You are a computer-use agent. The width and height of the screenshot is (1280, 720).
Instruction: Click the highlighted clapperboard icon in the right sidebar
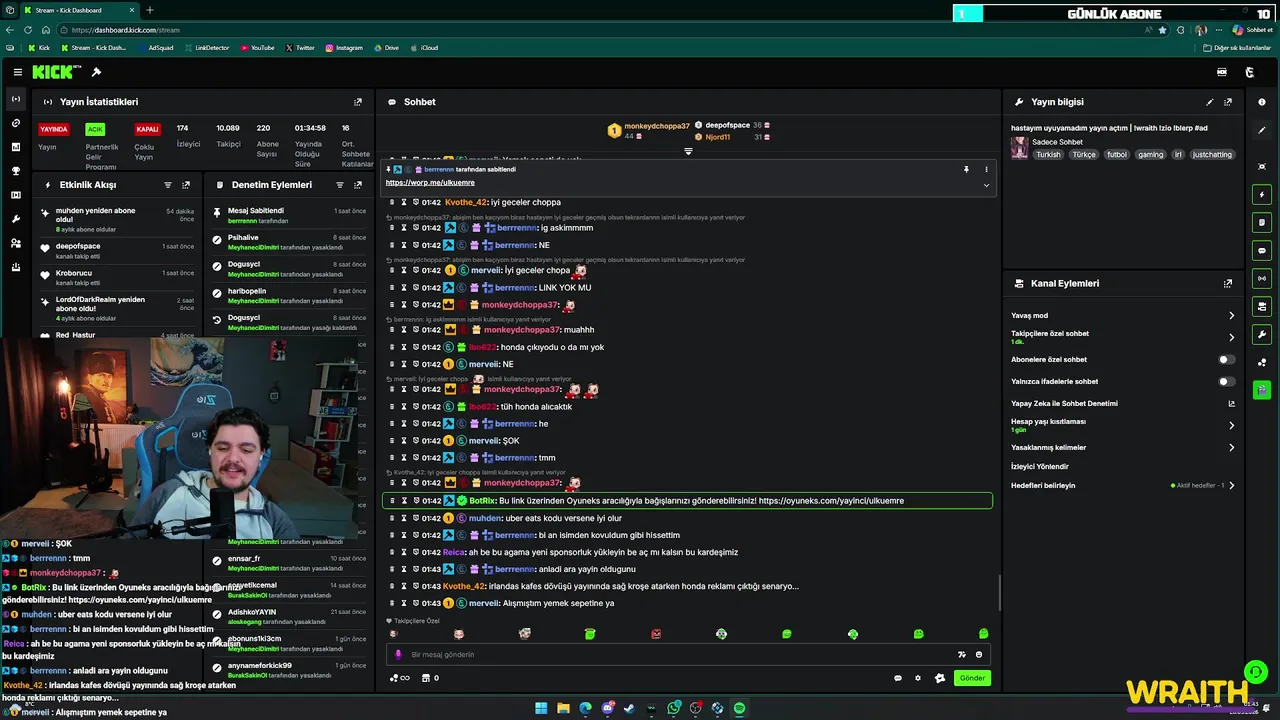(1262, 389)
